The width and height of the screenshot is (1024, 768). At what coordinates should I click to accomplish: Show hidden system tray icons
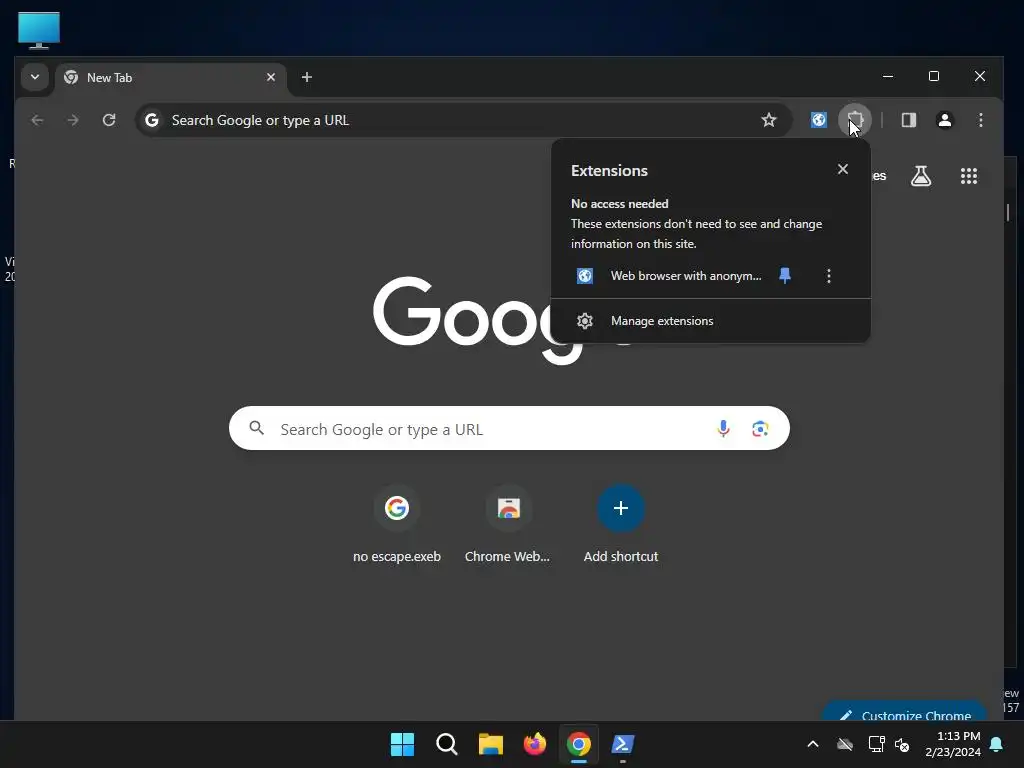(812, 744)
